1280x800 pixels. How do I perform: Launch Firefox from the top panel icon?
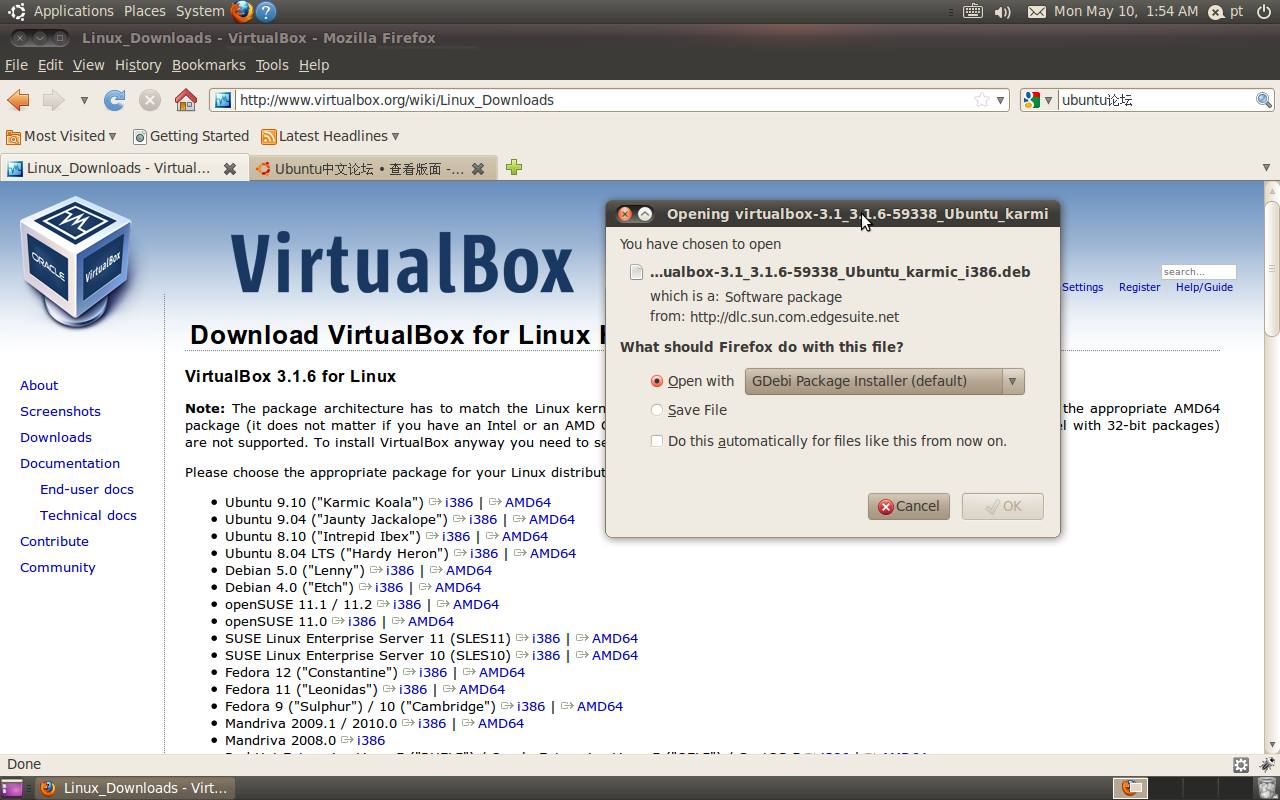(241, 11)
